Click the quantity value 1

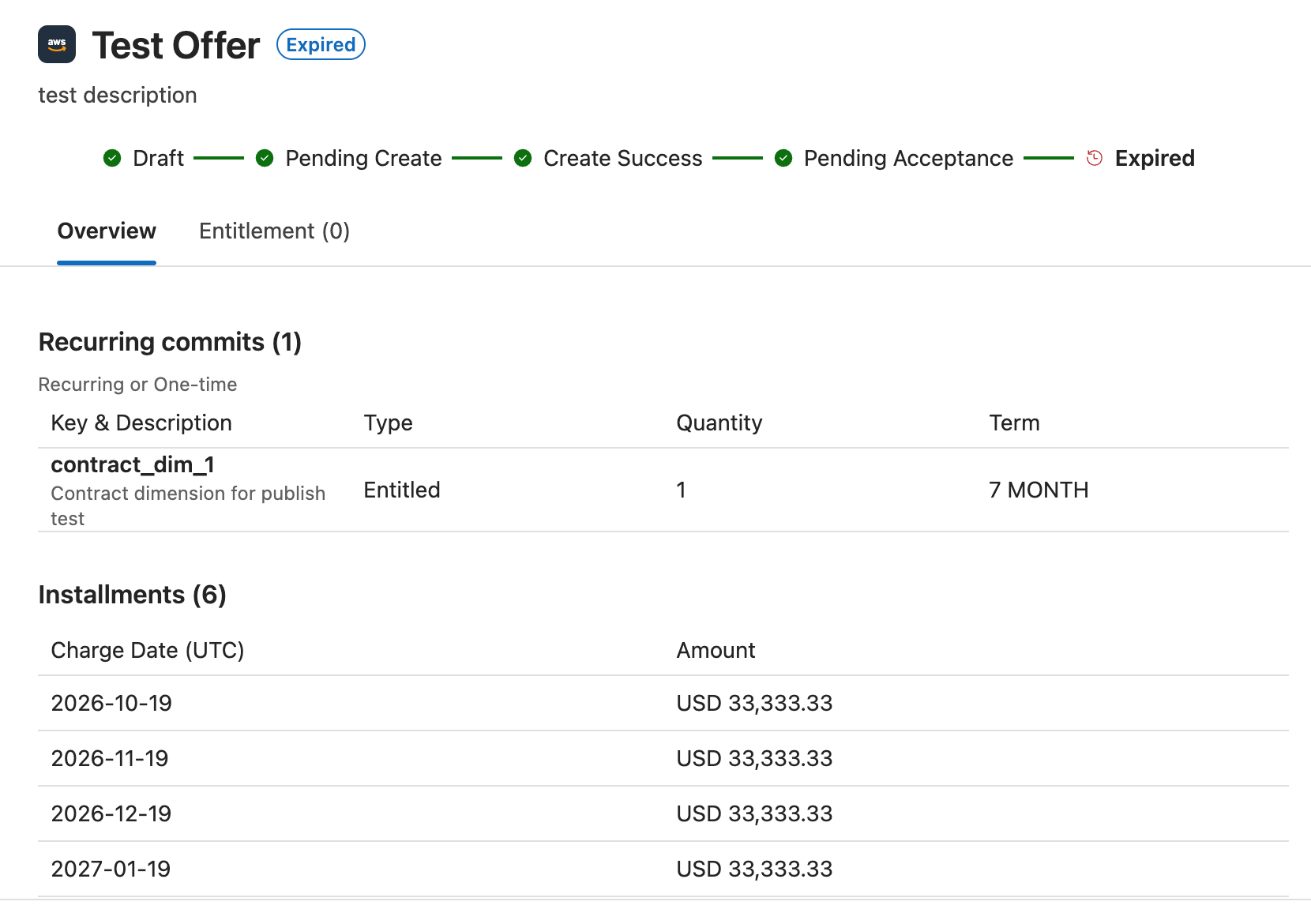coord(681,491)
